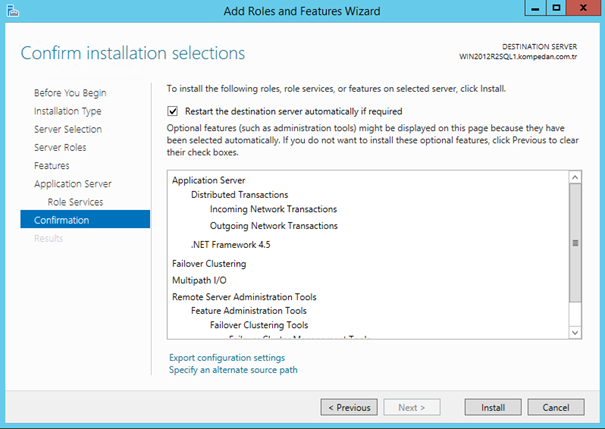
Task: Open Export configuration settings link
Action: point(227,357)
